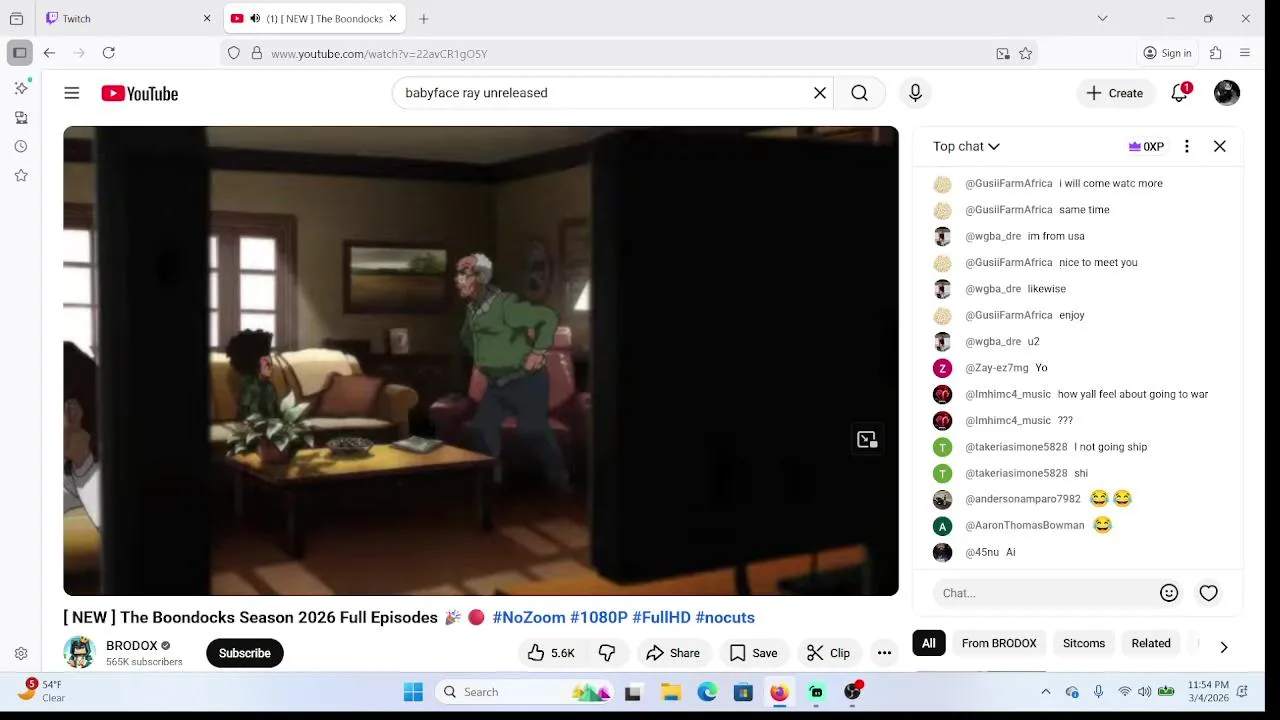Select the Related chip
Image resolution: width=1280 pixels, height=720 pixels.
[1151, 643]
